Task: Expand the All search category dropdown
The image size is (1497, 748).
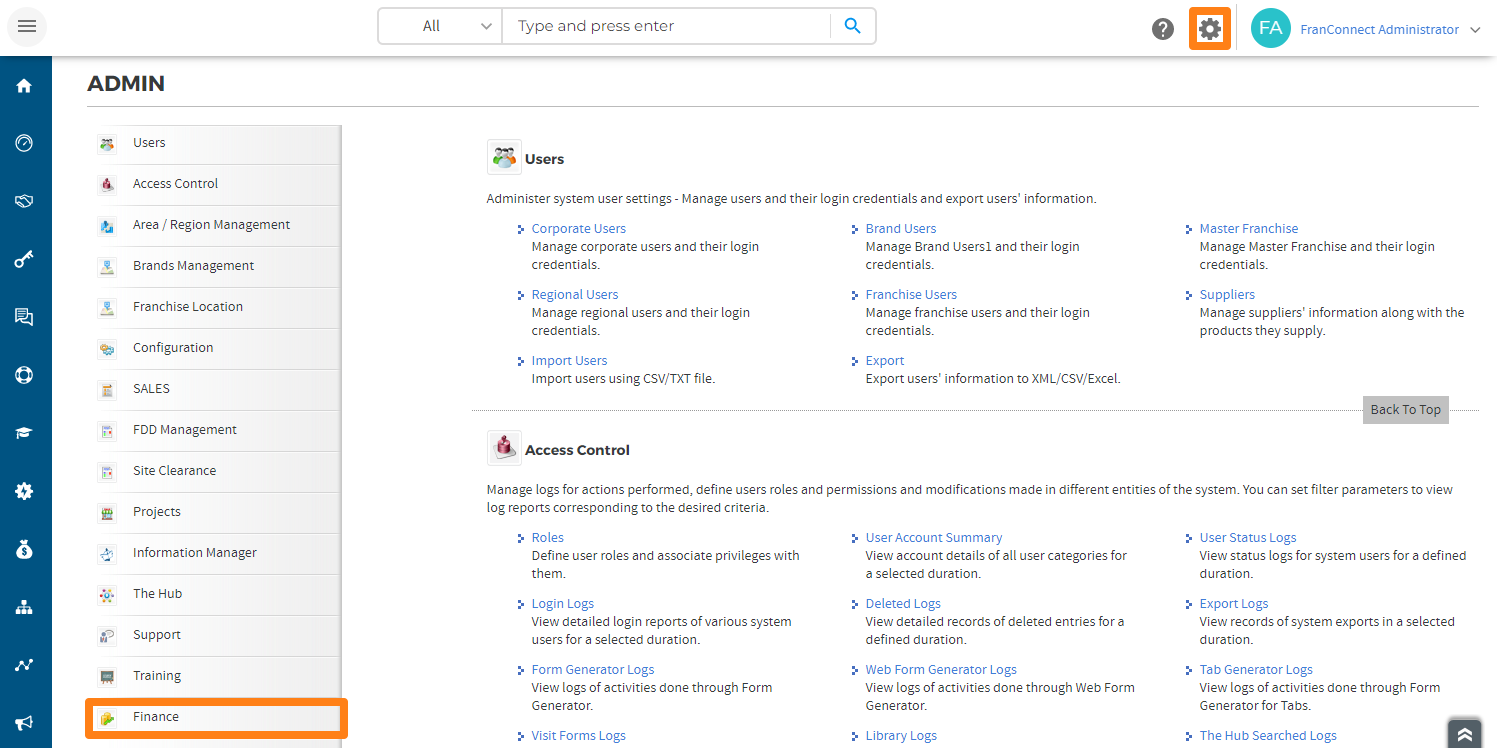Action: (439, 27)
